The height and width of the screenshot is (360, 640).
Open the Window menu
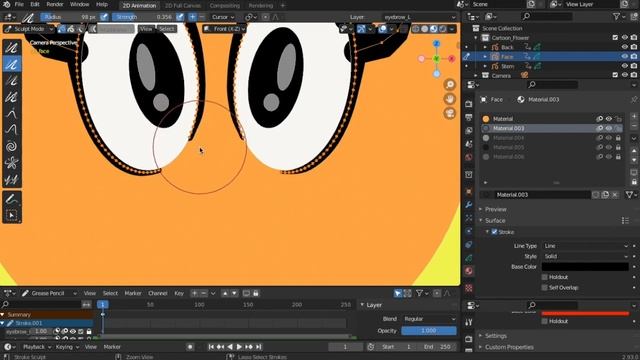point(80,4)
